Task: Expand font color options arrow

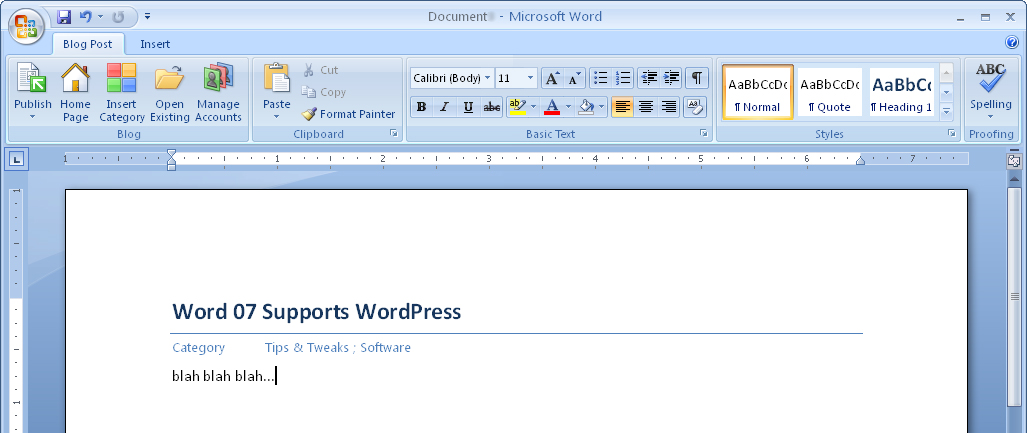Action: click(568, 107)
